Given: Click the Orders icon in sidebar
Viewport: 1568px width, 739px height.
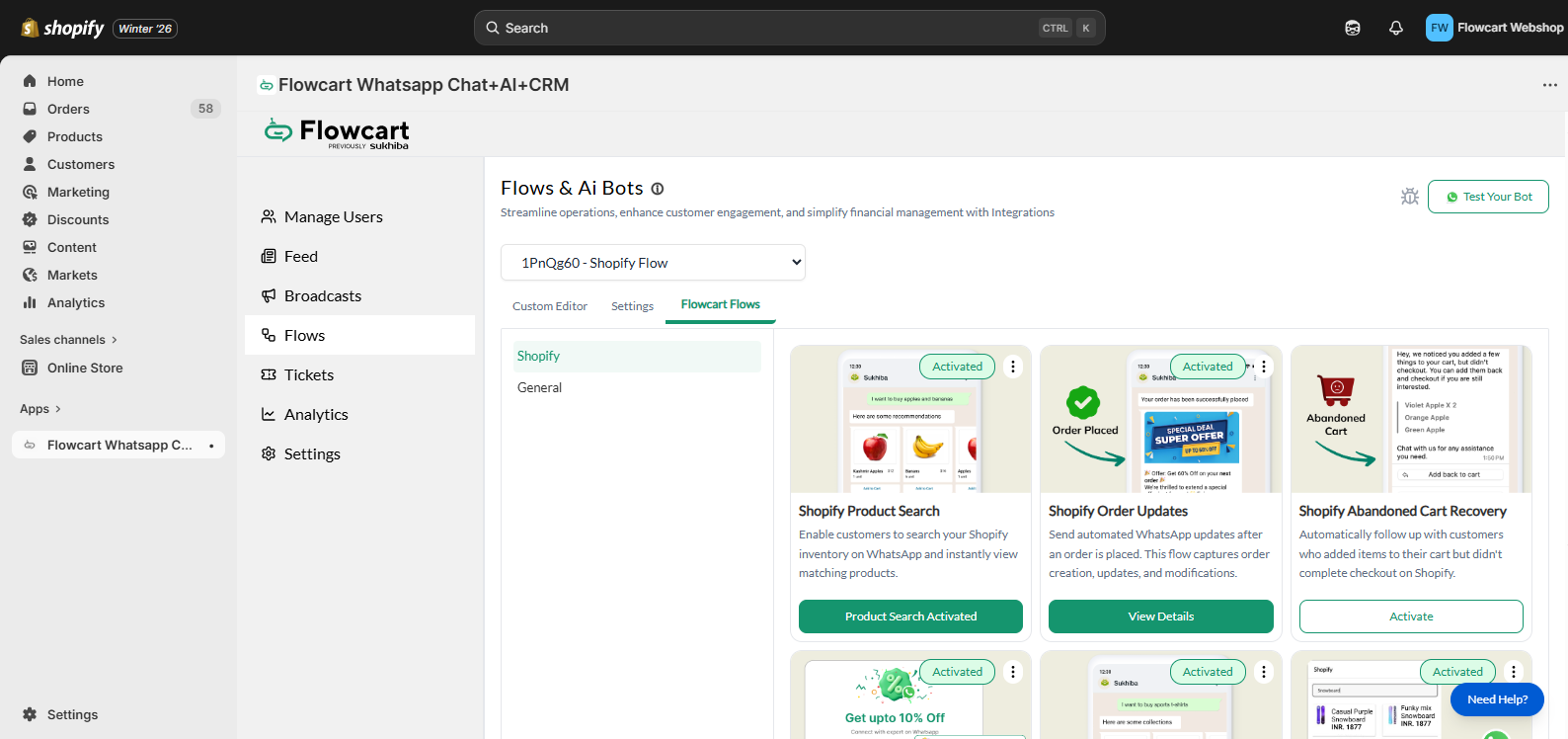Looking at the screenshot, I should (x=30, y=109).
